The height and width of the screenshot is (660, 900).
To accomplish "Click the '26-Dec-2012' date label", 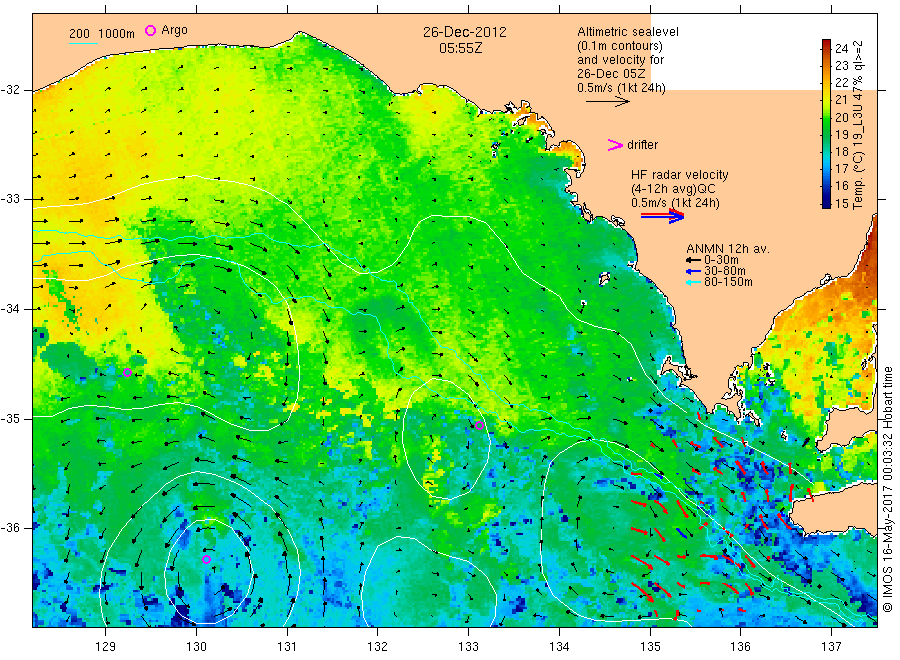I will pos(465,32).
